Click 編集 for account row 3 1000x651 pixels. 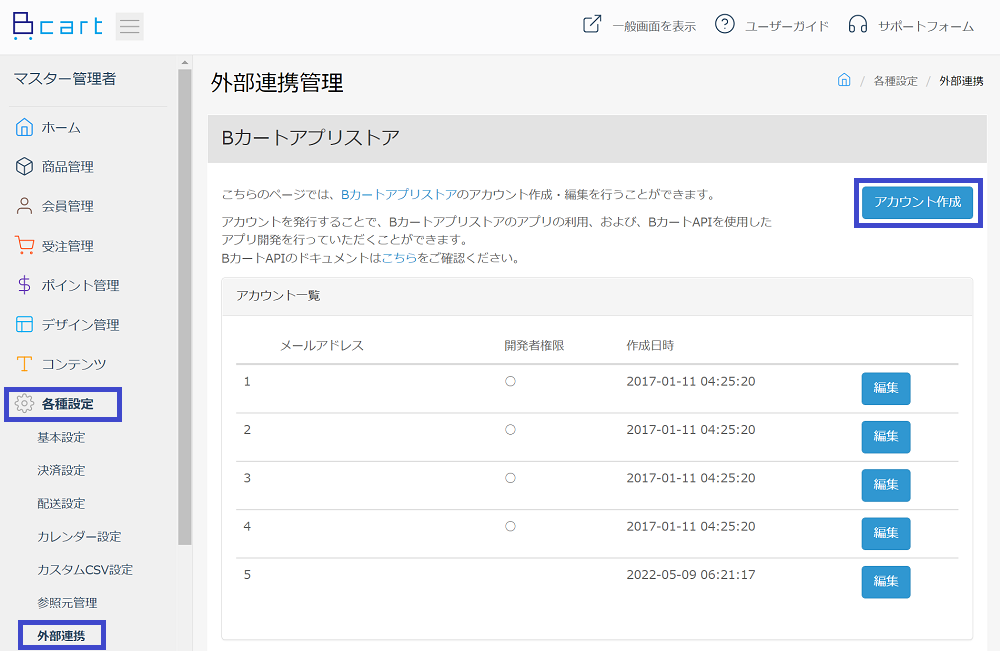pyautogui.click(x=886, y=485)
